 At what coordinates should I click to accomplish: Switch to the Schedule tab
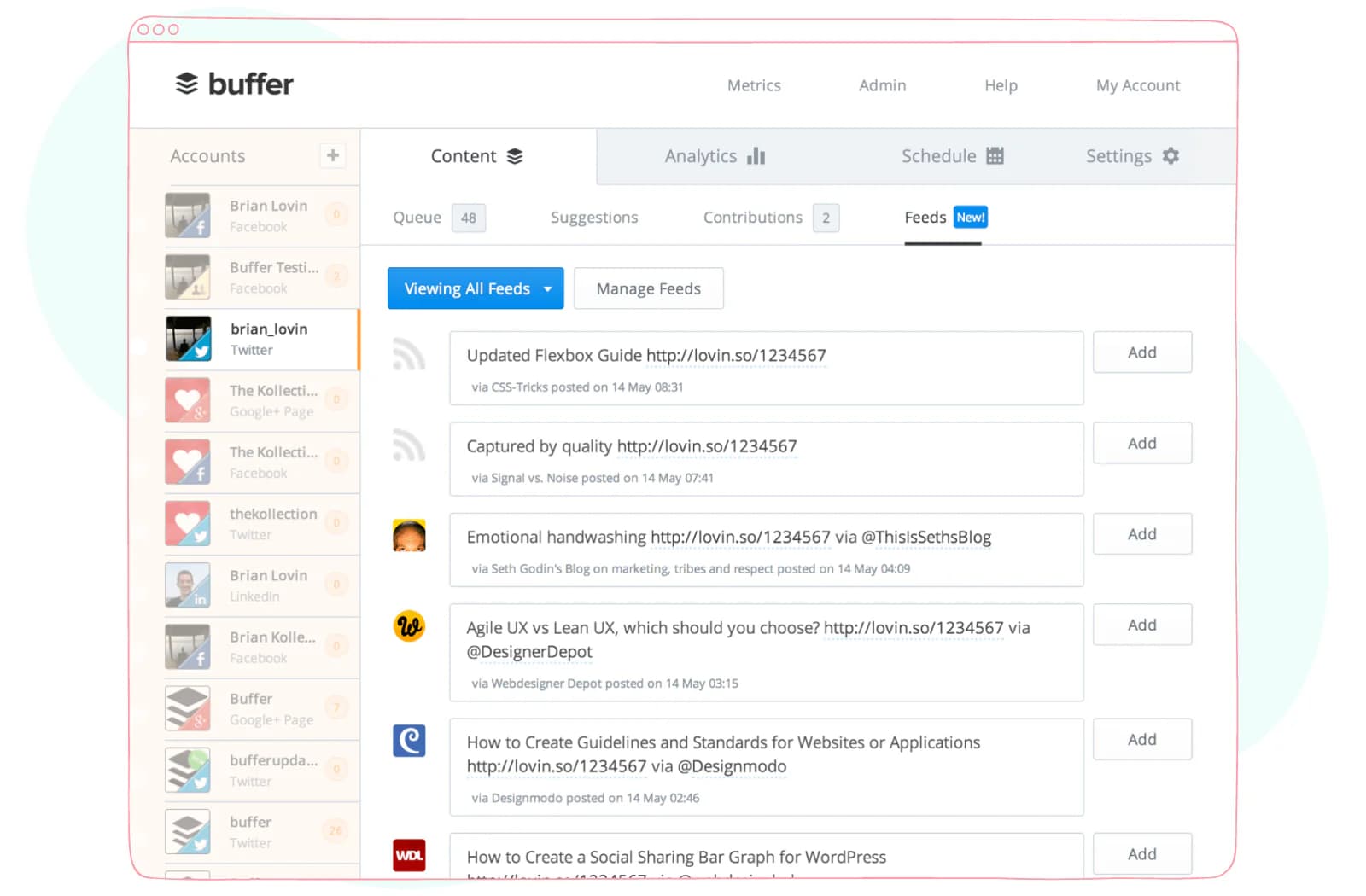952,156
